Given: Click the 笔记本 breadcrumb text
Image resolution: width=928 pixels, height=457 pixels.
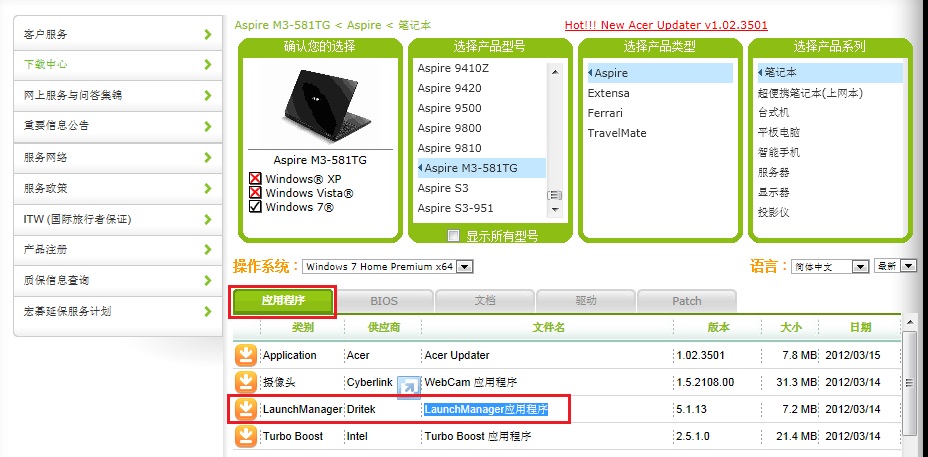Looking at the screenshot, I should point(413,25).
